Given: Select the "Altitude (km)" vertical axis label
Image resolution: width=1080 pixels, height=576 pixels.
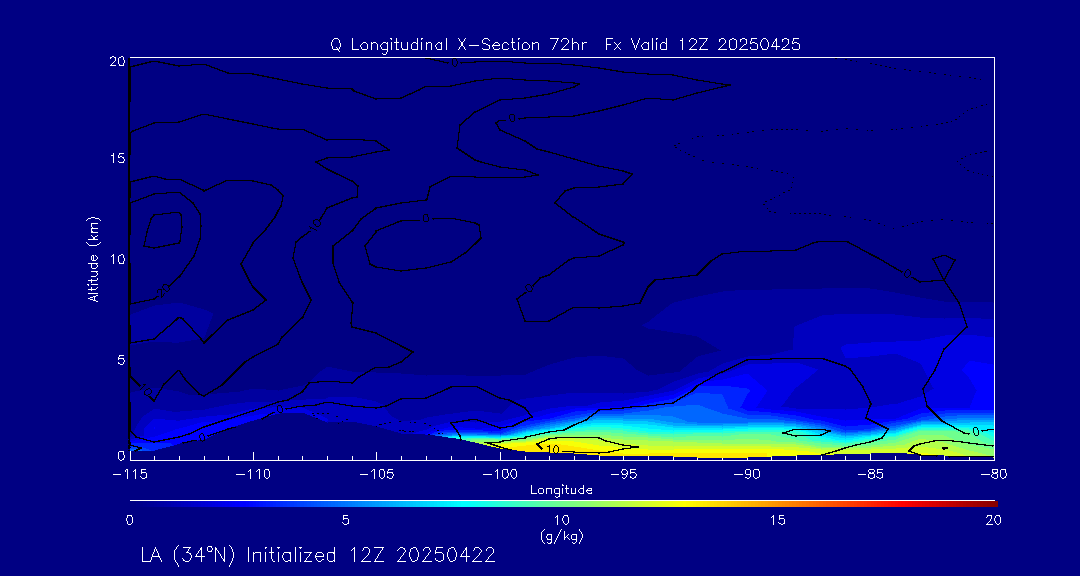Looking at the screenshot, I should 94,259.
